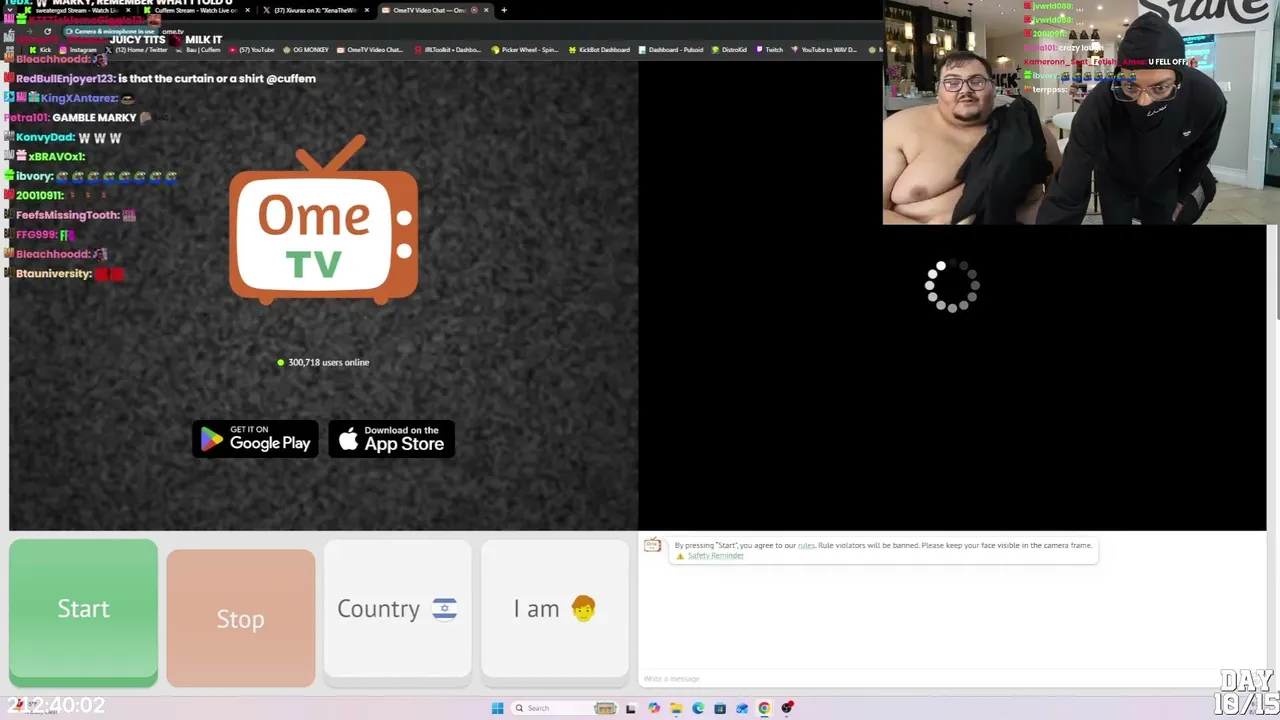Close the Xivuras on X tab
This screenshot has height=720, width=1280.
click(368, 10)
